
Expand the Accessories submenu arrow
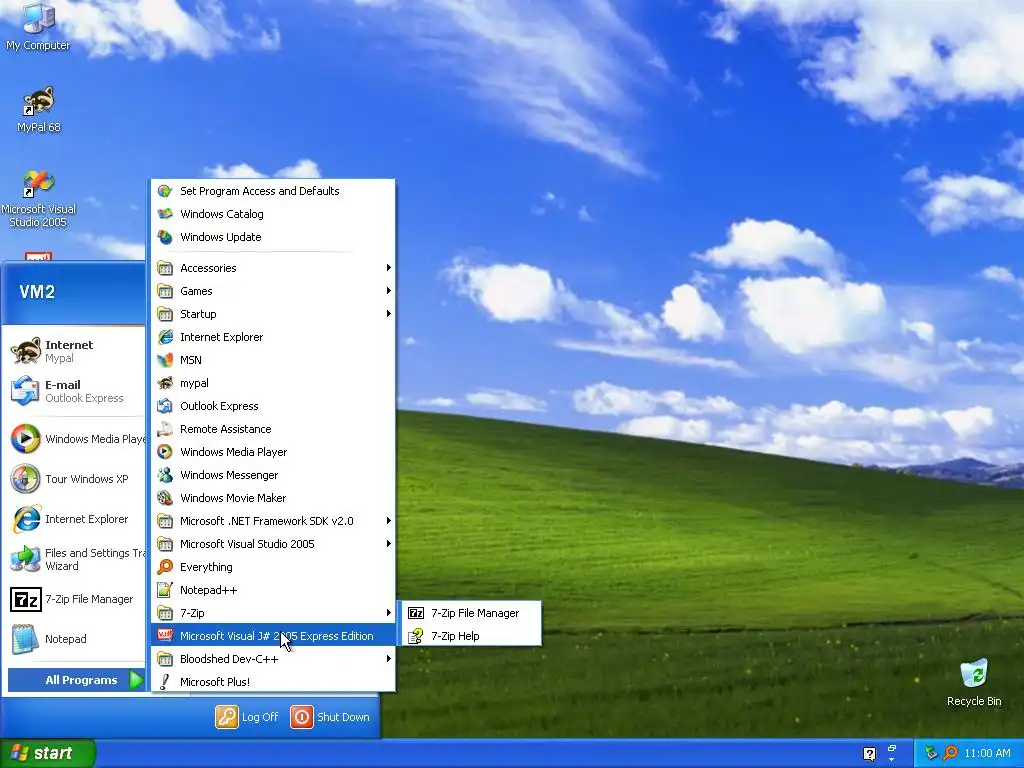(x=389, y=268)
